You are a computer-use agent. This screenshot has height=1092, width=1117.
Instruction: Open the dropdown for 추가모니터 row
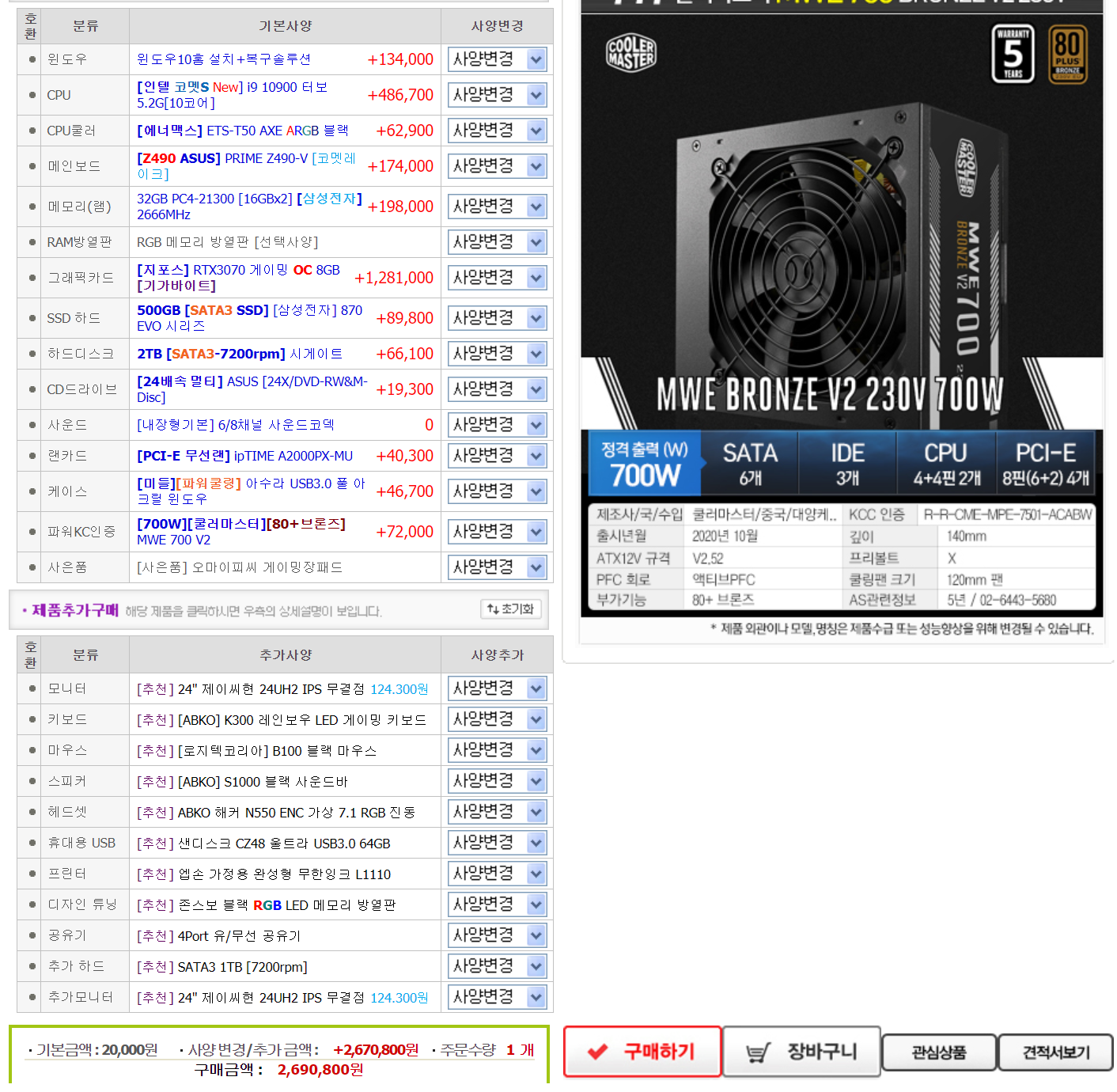pos(498,997)
